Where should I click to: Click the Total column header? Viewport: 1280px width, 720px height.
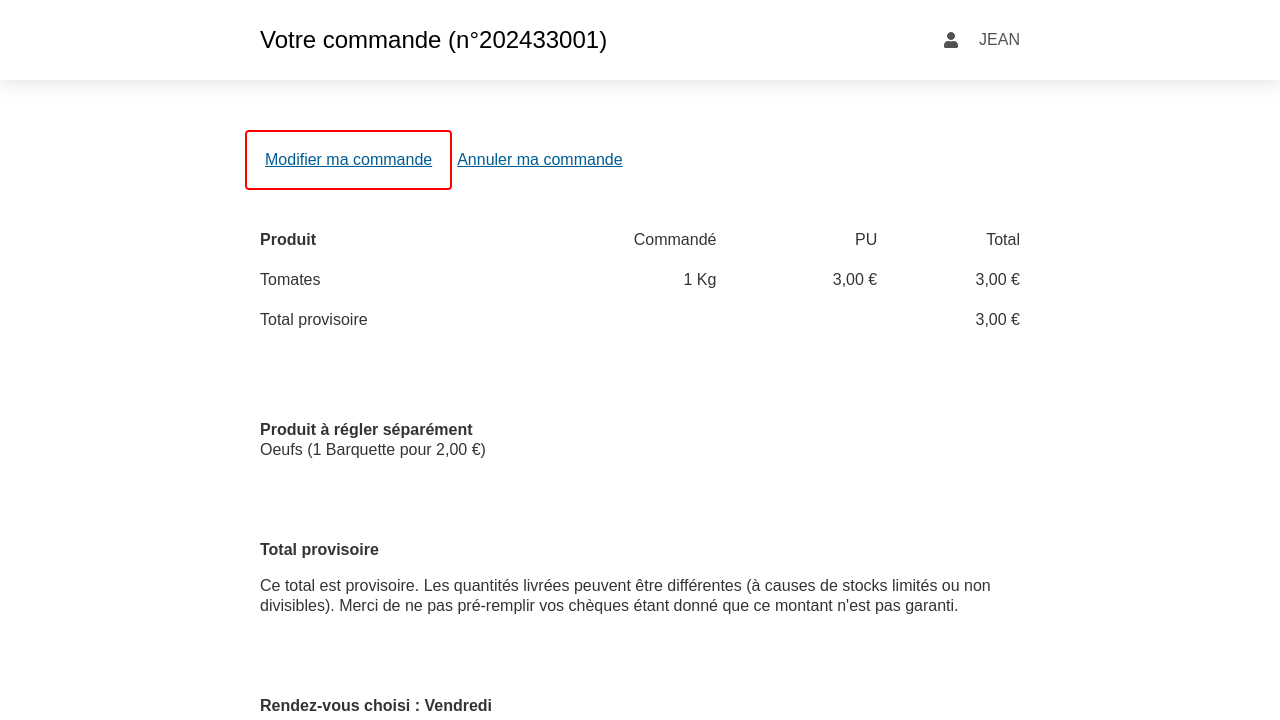pos(1002,240)
